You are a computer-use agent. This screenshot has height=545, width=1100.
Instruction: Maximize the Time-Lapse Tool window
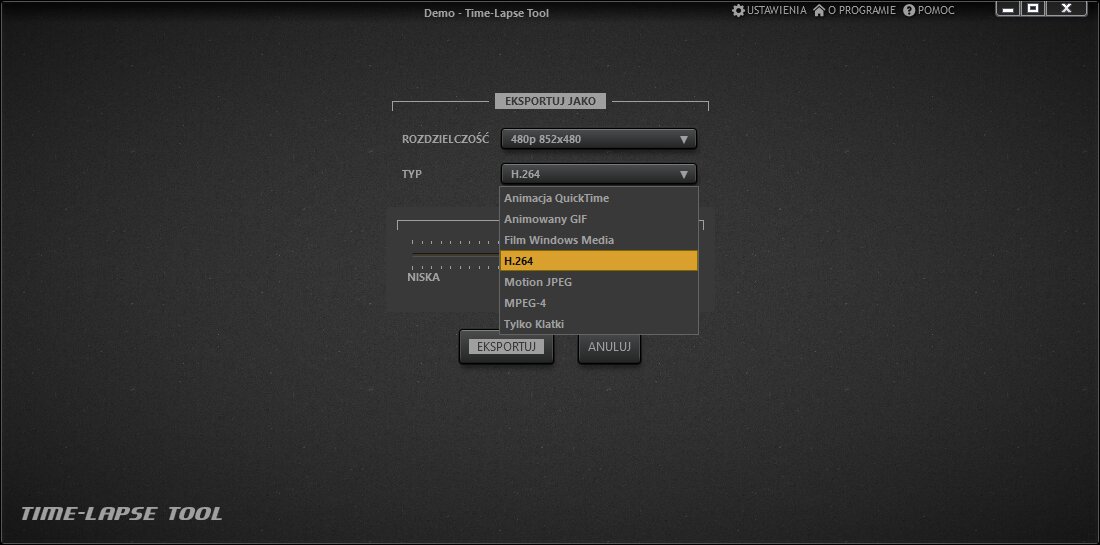(1034, 9)
